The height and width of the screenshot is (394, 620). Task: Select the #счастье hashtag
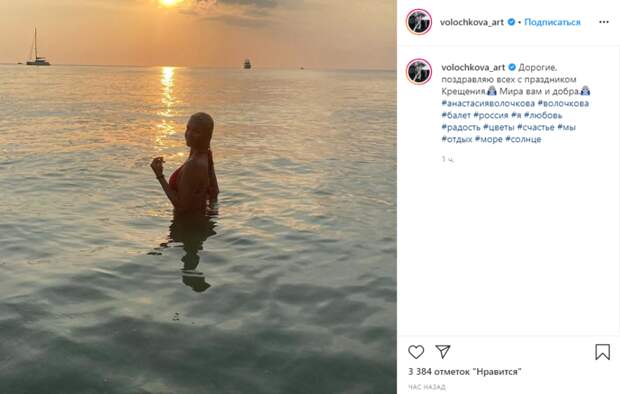(536, 127)
